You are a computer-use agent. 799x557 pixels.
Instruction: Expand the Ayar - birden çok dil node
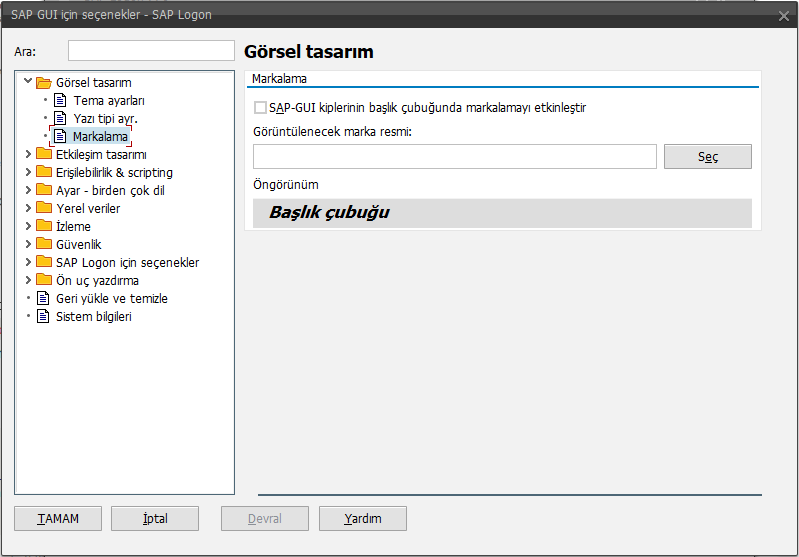(28, 190)
